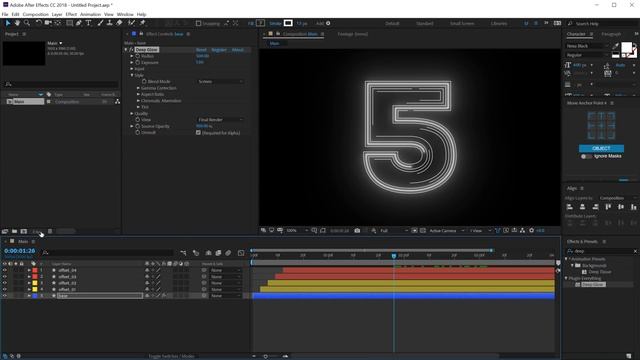Expand the offset_04 layer properties
Image resolution: width=640 pixels, height=360 pixels.
pos(29,270)
